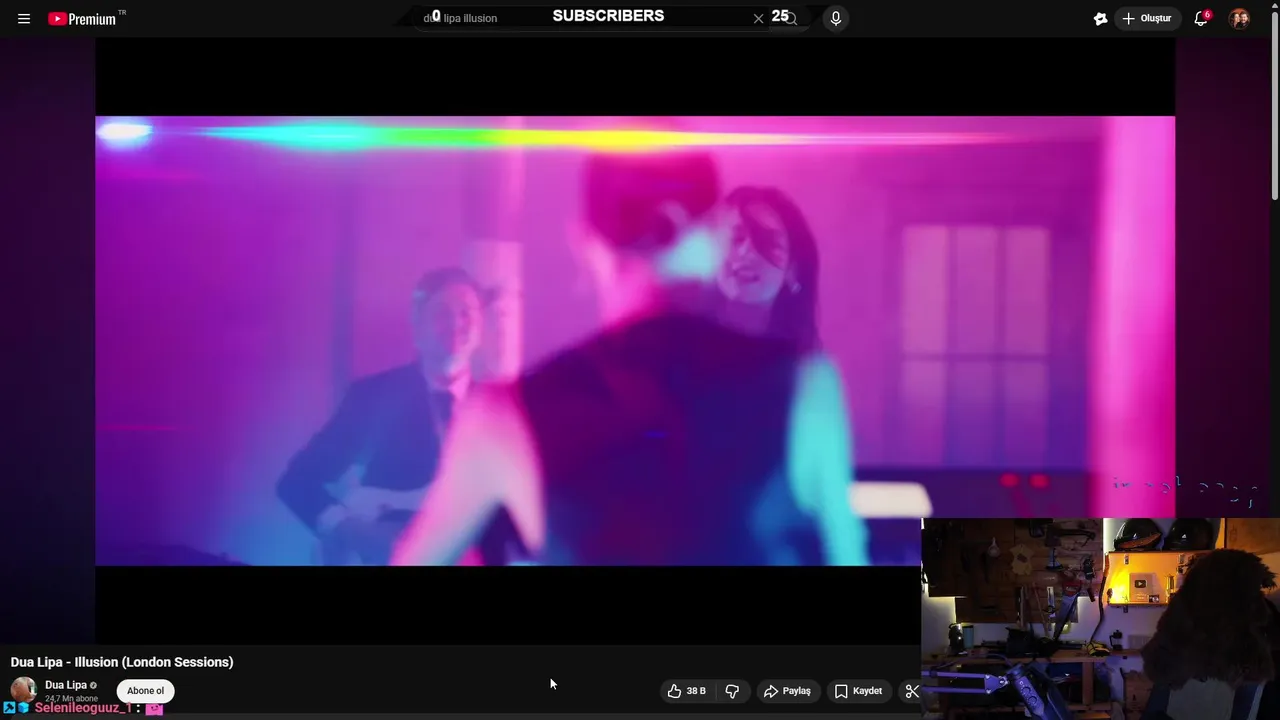Start voice search with the microphone
The image size is (1280, 720).
(836, 18)
